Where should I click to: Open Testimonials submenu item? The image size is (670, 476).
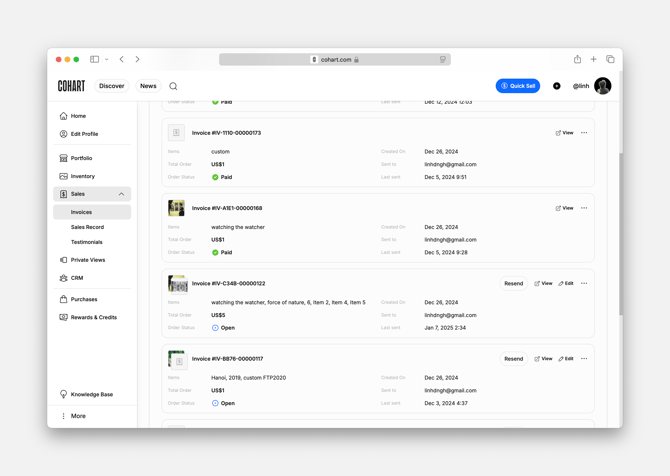click(87, 242)
